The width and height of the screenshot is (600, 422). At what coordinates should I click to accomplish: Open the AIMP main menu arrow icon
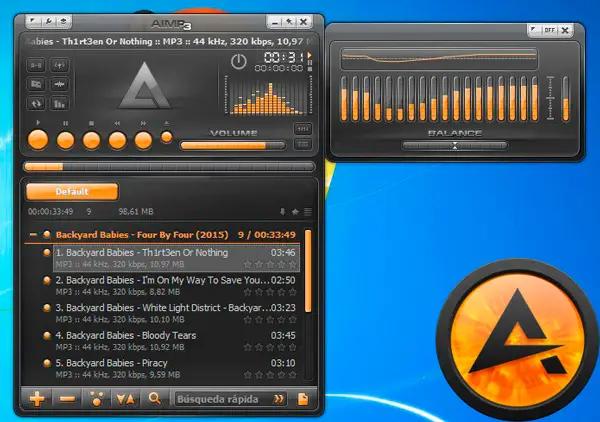33,21
